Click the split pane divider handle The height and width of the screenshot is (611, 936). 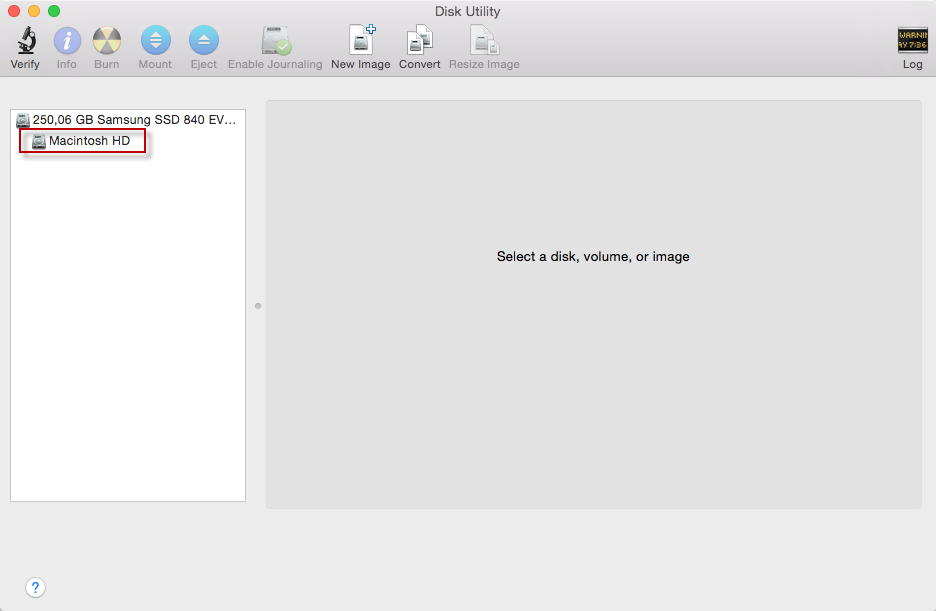(258, 306)
